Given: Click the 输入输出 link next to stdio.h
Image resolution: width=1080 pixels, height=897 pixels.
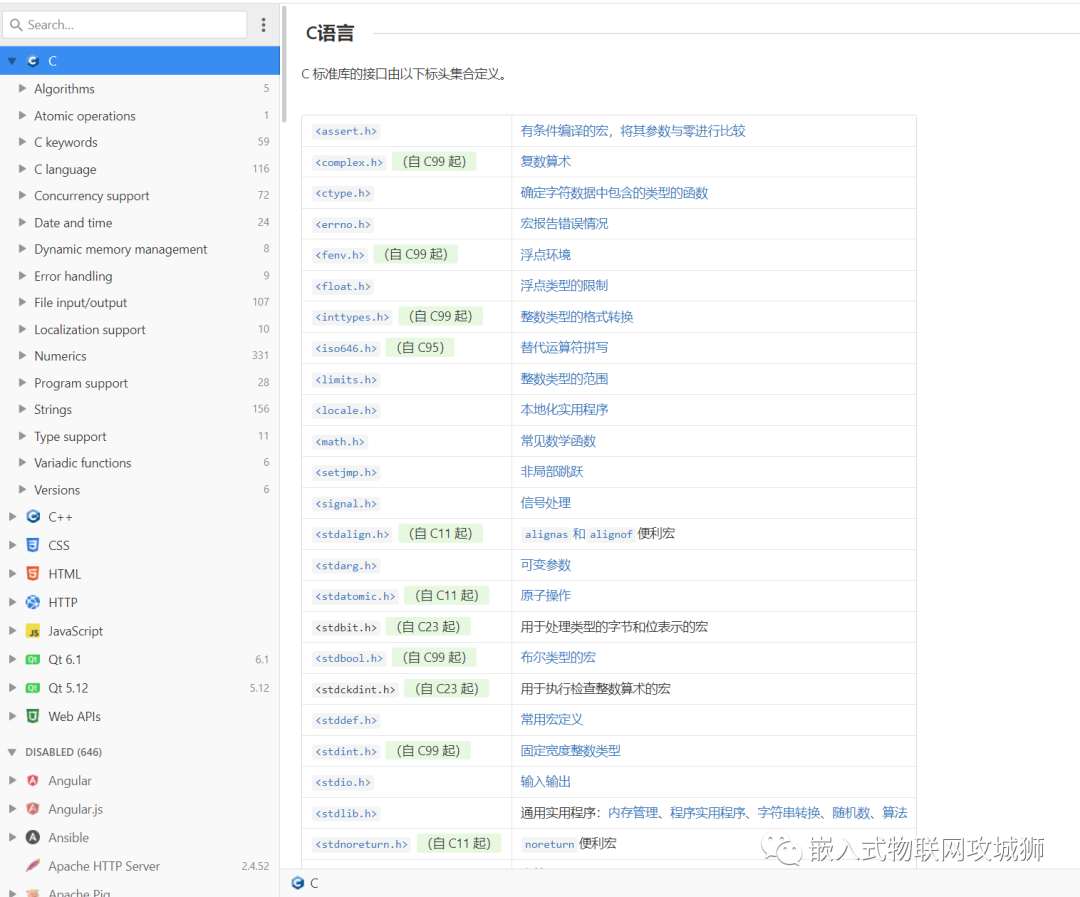Looking at the screenshot, I should click(x=545, y=781).
